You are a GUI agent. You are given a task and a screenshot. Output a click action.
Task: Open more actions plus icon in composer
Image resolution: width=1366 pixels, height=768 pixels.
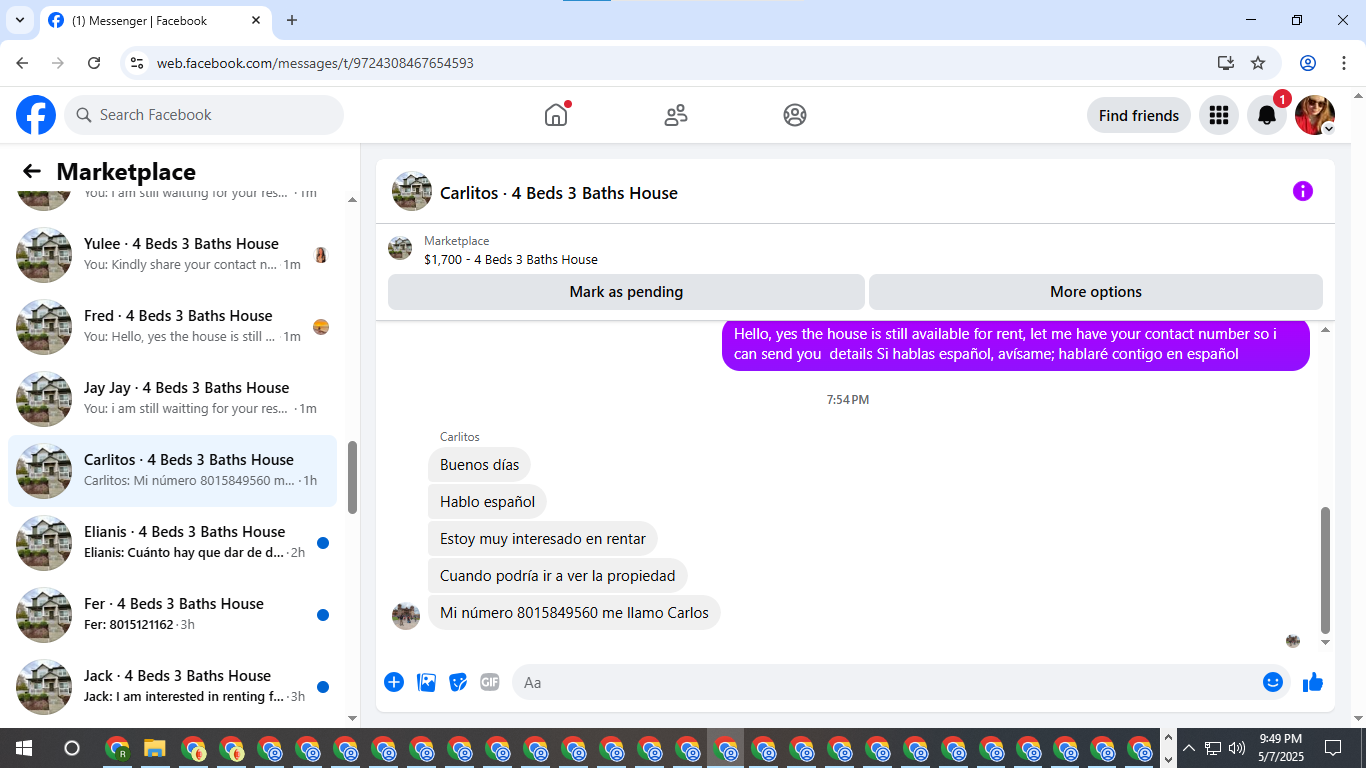point(394,682)
